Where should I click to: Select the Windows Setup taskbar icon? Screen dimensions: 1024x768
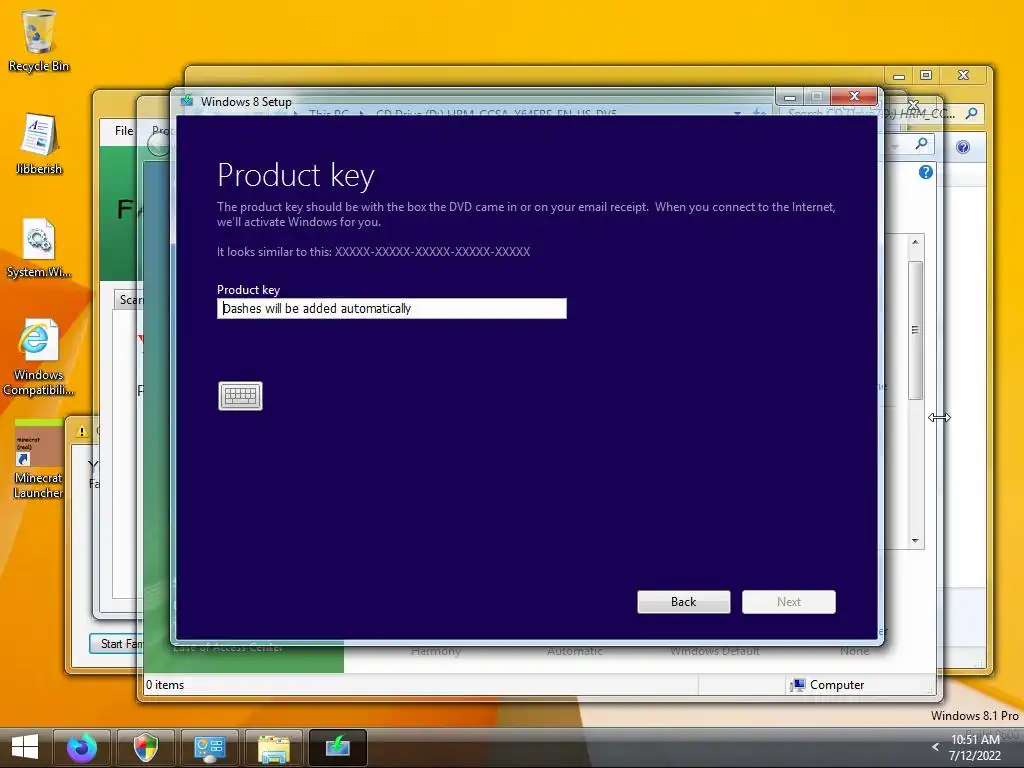click(338, 747)
